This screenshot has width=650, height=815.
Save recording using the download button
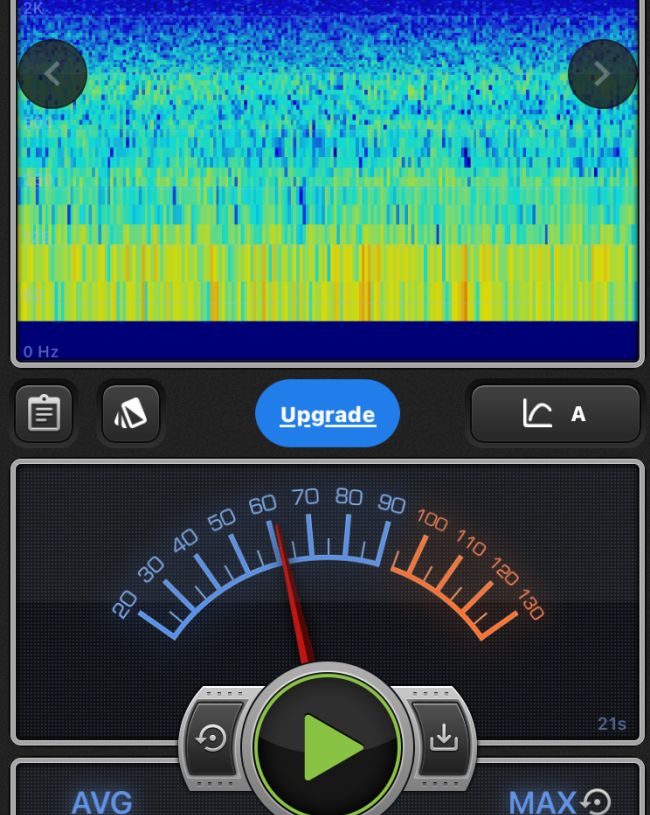(441, 739)
